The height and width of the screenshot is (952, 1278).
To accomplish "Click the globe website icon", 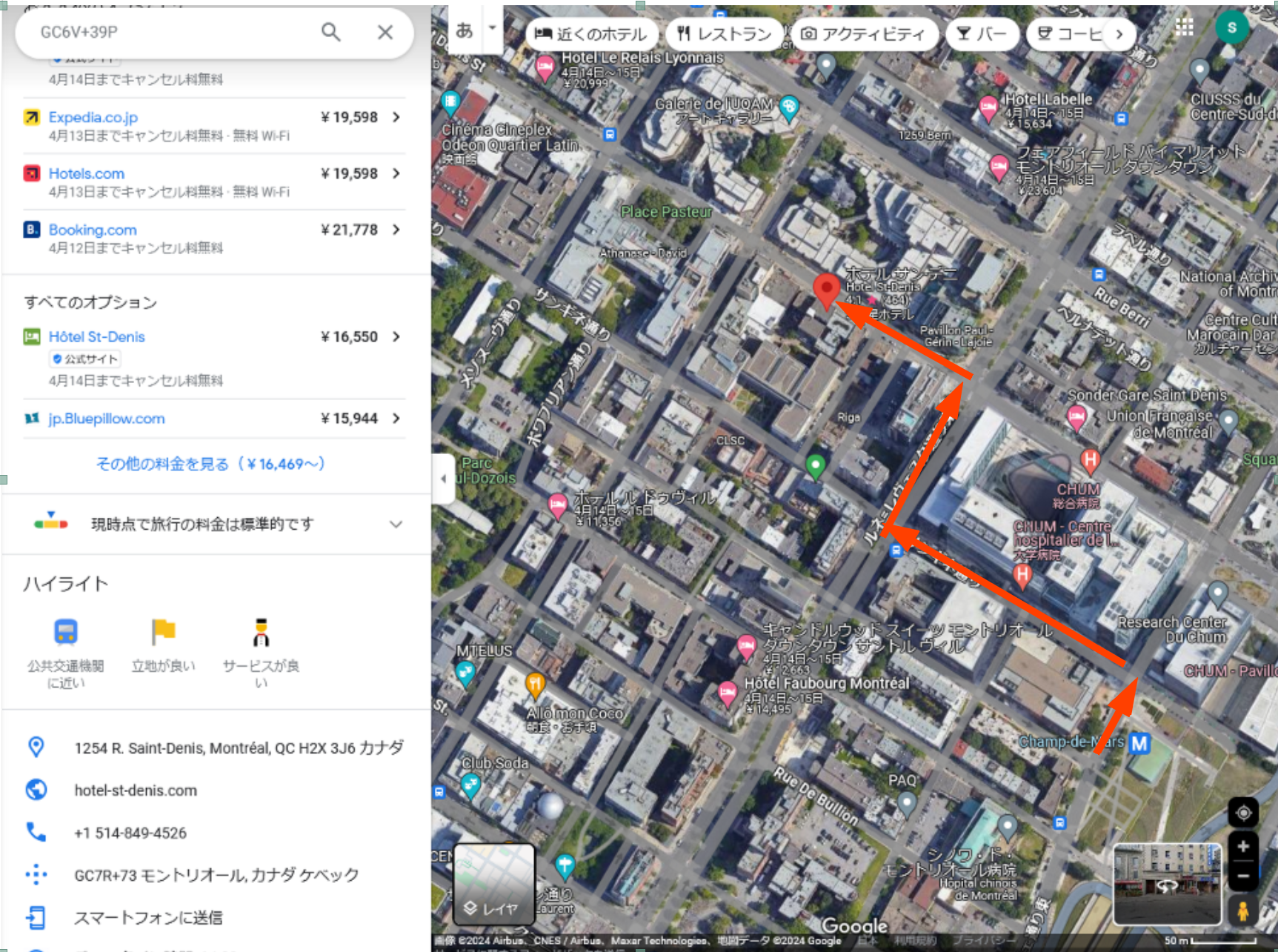I will 36,790.
